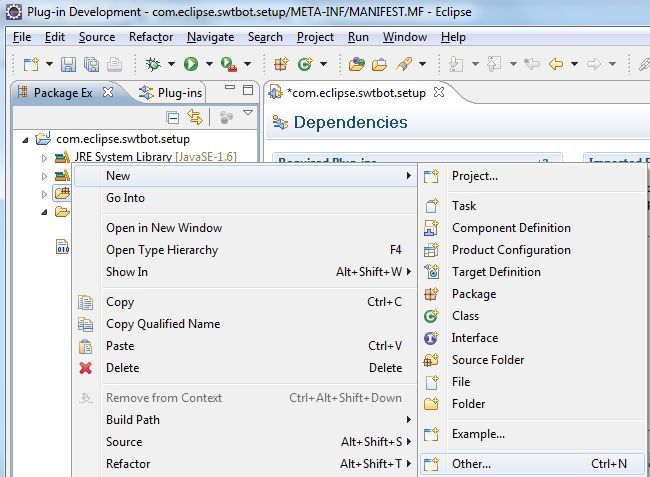The image size is (650, 477).
Task: Click the Previous Annotation toolbar icon
Action: (494, 64)
